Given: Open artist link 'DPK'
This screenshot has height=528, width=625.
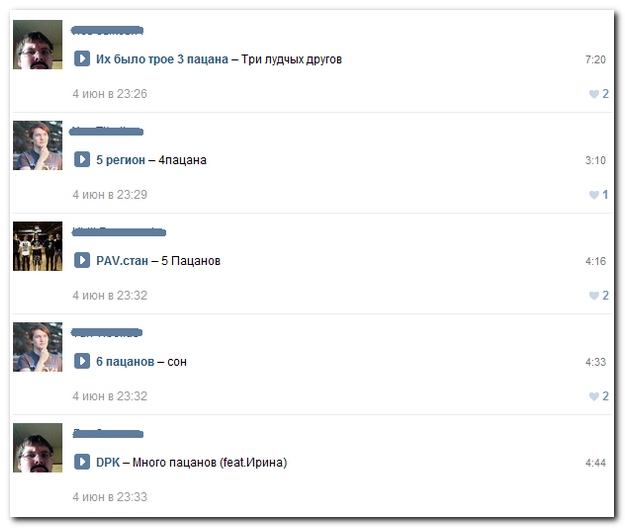Looking at the screenshot, I should coord(108,462).
